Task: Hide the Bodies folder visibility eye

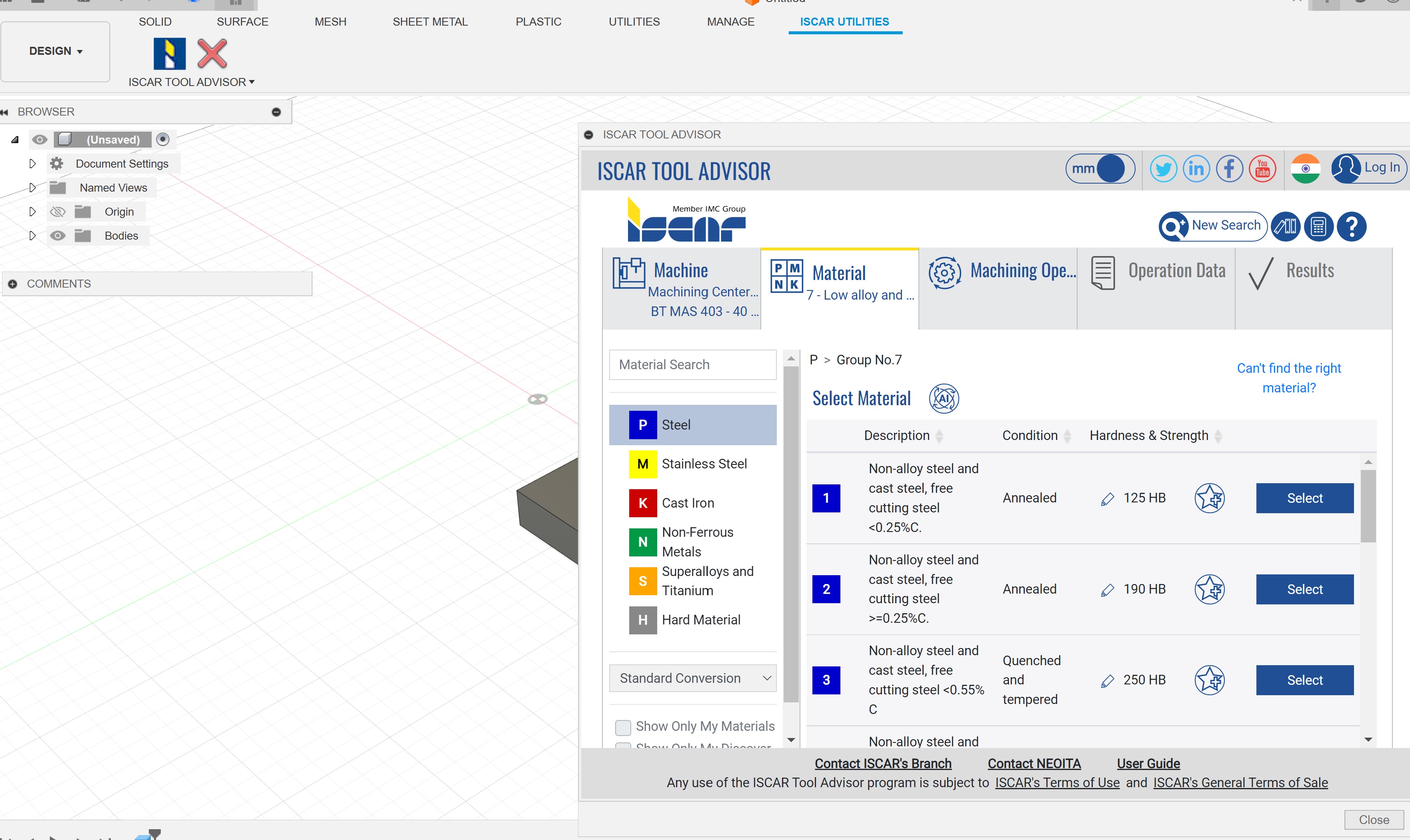Action: tap(58, 236)
